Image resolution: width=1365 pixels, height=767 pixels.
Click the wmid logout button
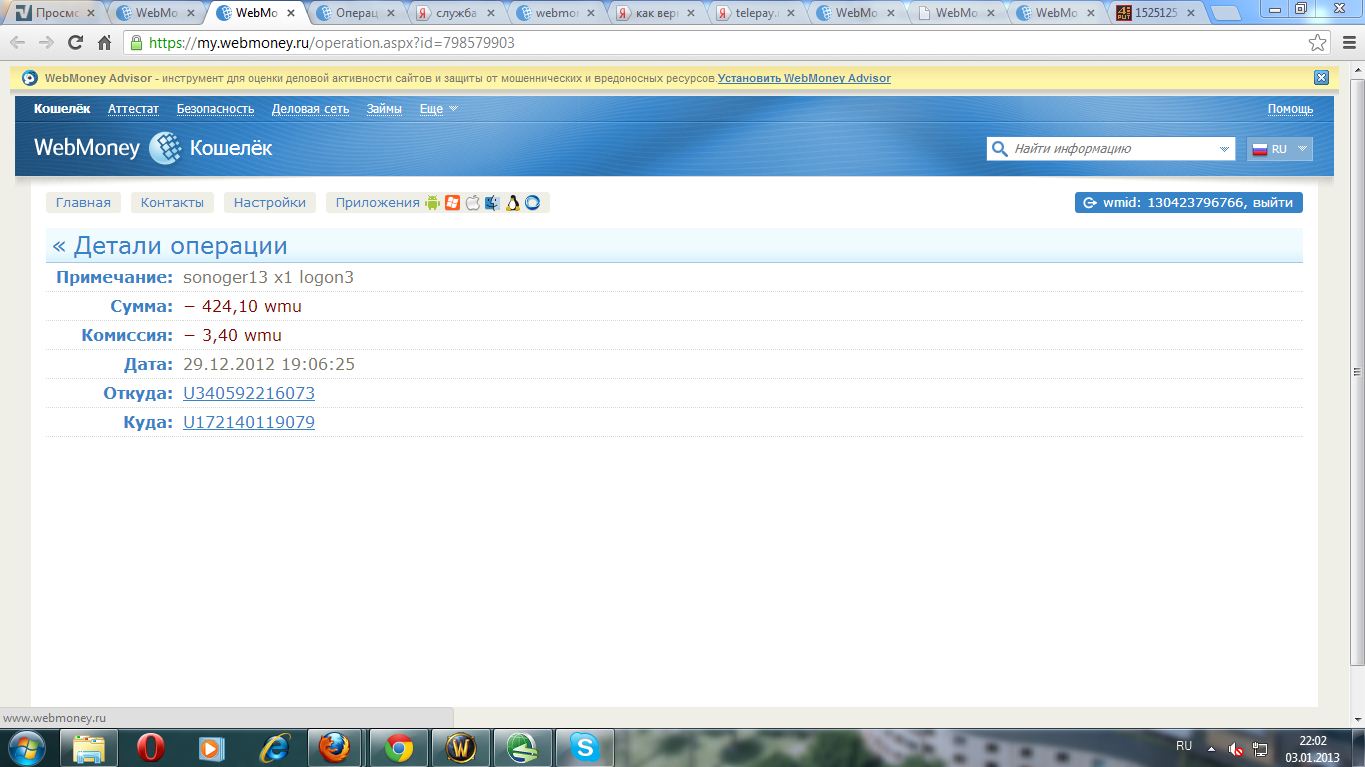1189,203
